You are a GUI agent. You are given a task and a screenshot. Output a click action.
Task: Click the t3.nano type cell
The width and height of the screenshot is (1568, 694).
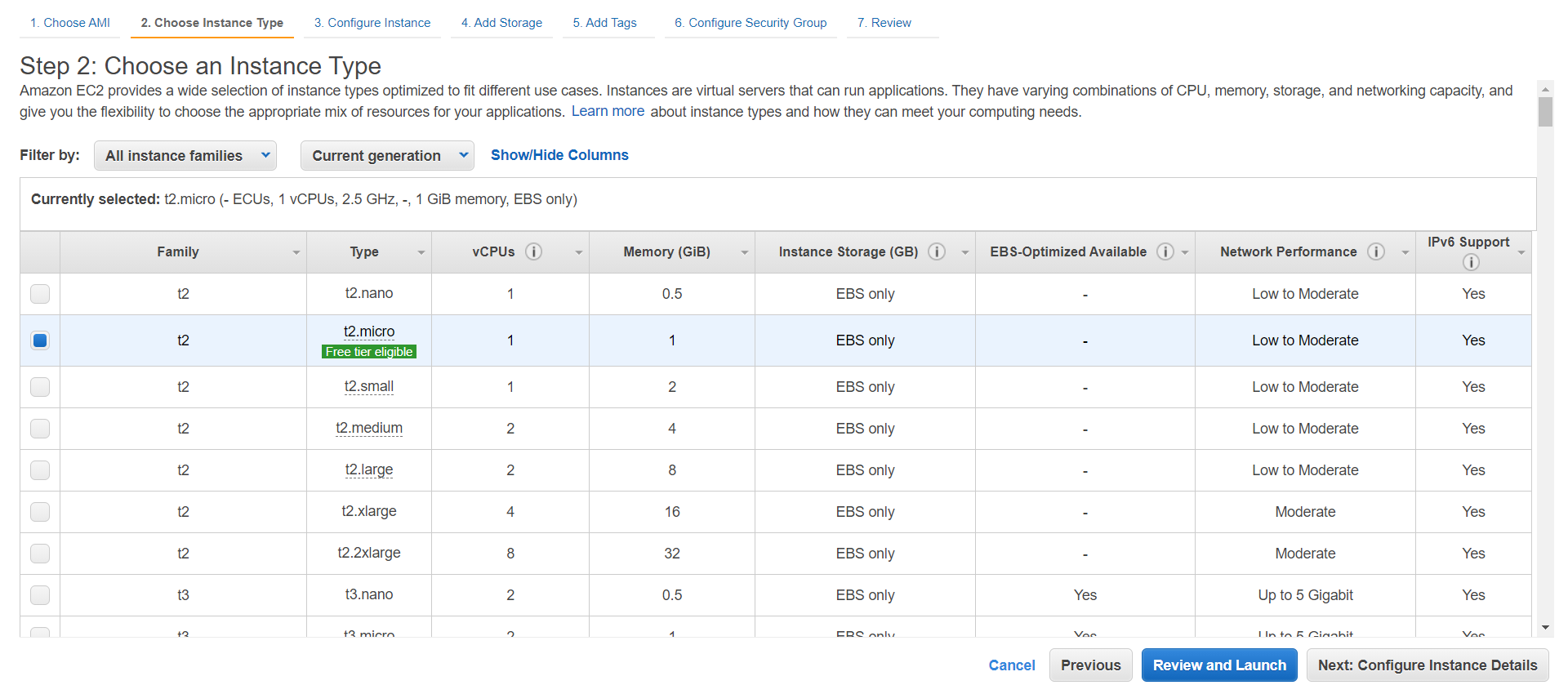click(x=369, y=594)
